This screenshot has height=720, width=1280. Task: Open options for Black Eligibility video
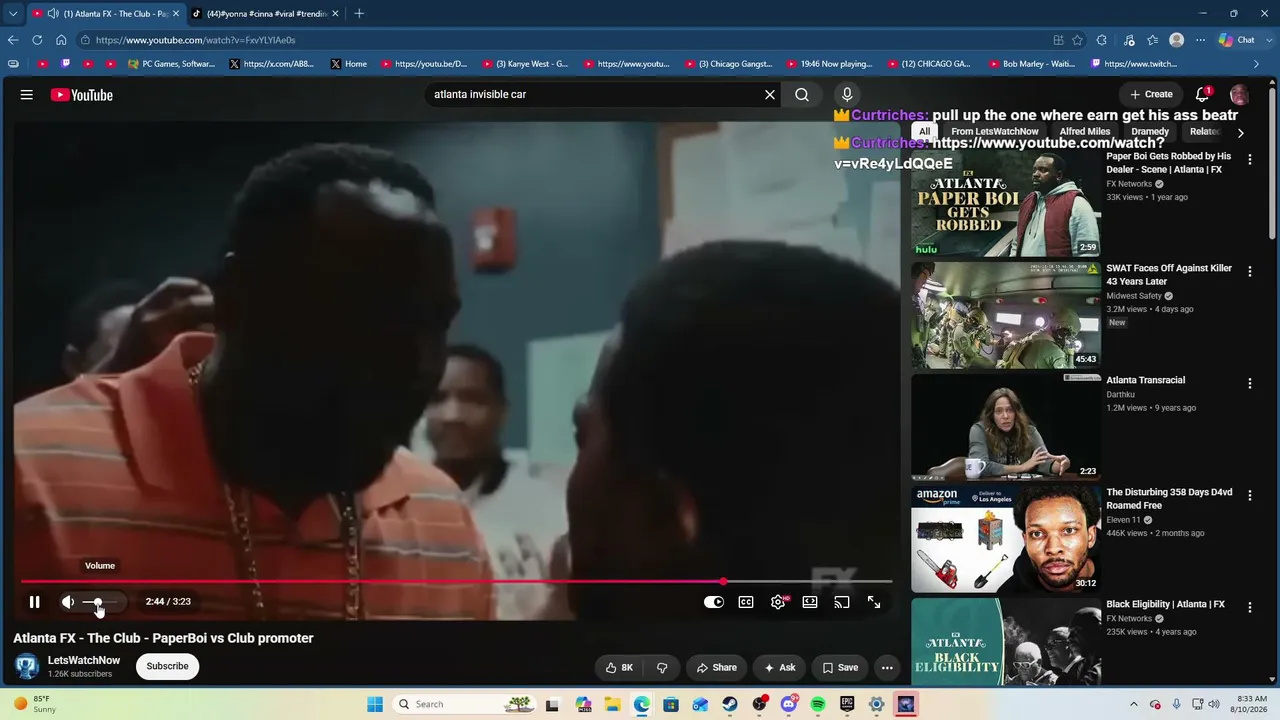[1249, 608]
